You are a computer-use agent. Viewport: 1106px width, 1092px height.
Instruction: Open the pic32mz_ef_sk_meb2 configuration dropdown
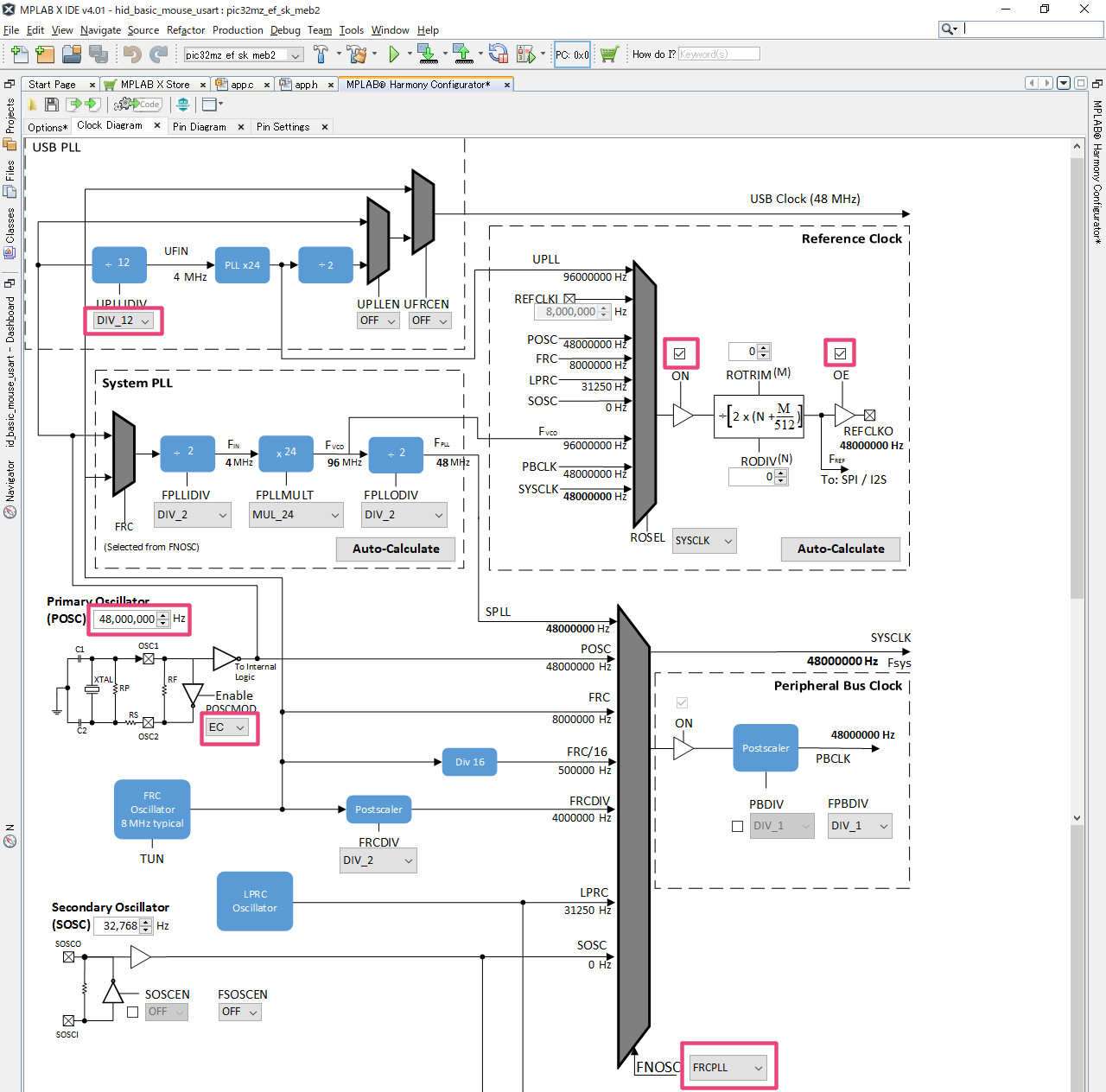click(x=243, y=54)
